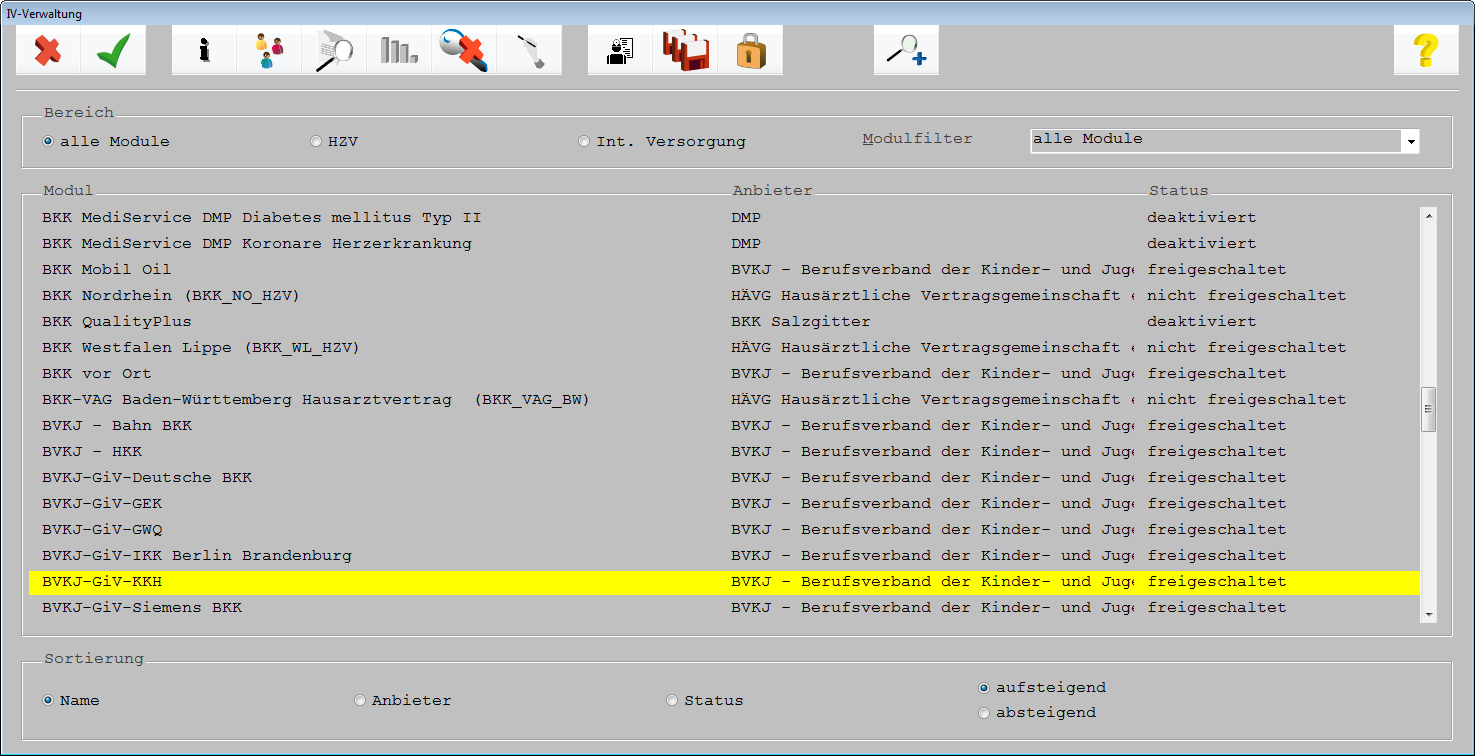Open help via the yellow question mark
Viewport: 1475px width, 756px height.
click(x=1426, y=50)
